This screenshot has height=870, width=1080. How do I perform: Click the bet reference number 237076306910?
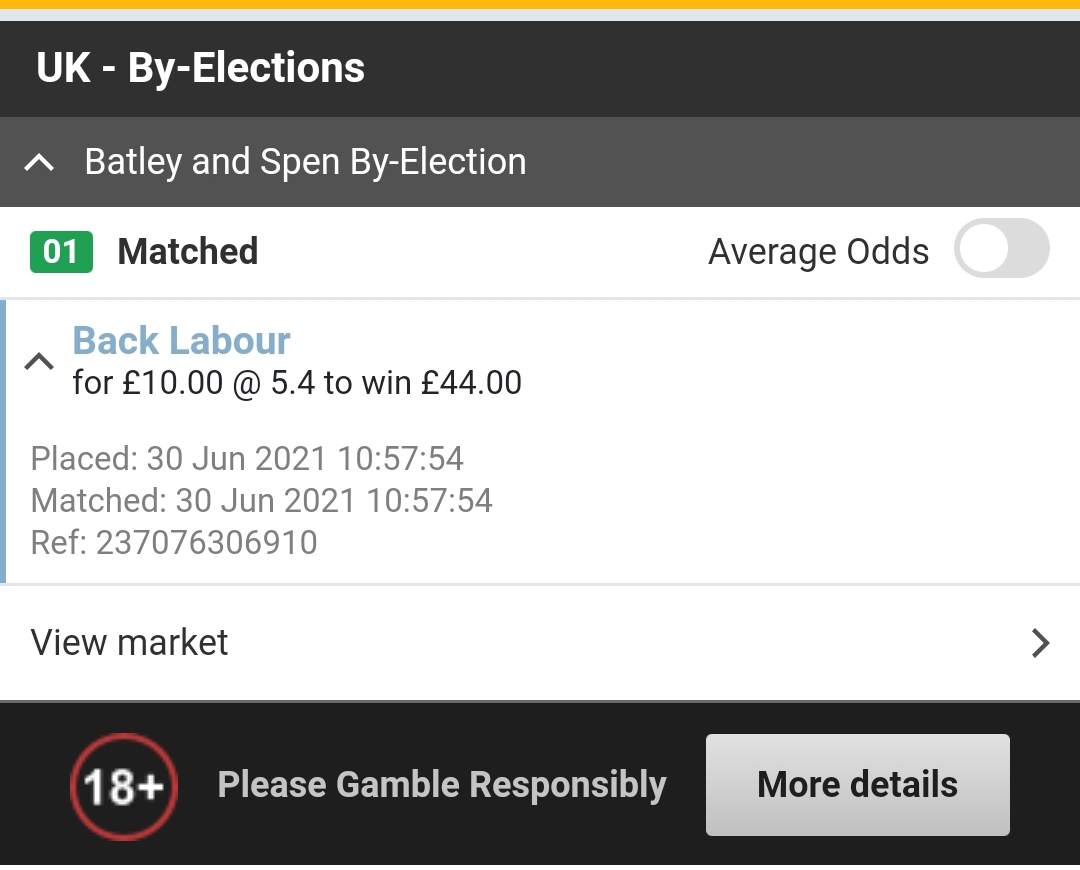206,542
